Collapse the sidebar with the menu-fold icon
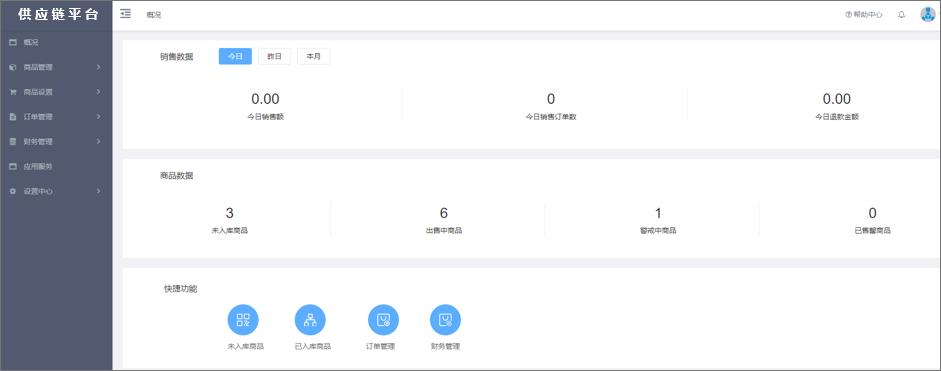This screenshot has width=942, height=371. 126,14
